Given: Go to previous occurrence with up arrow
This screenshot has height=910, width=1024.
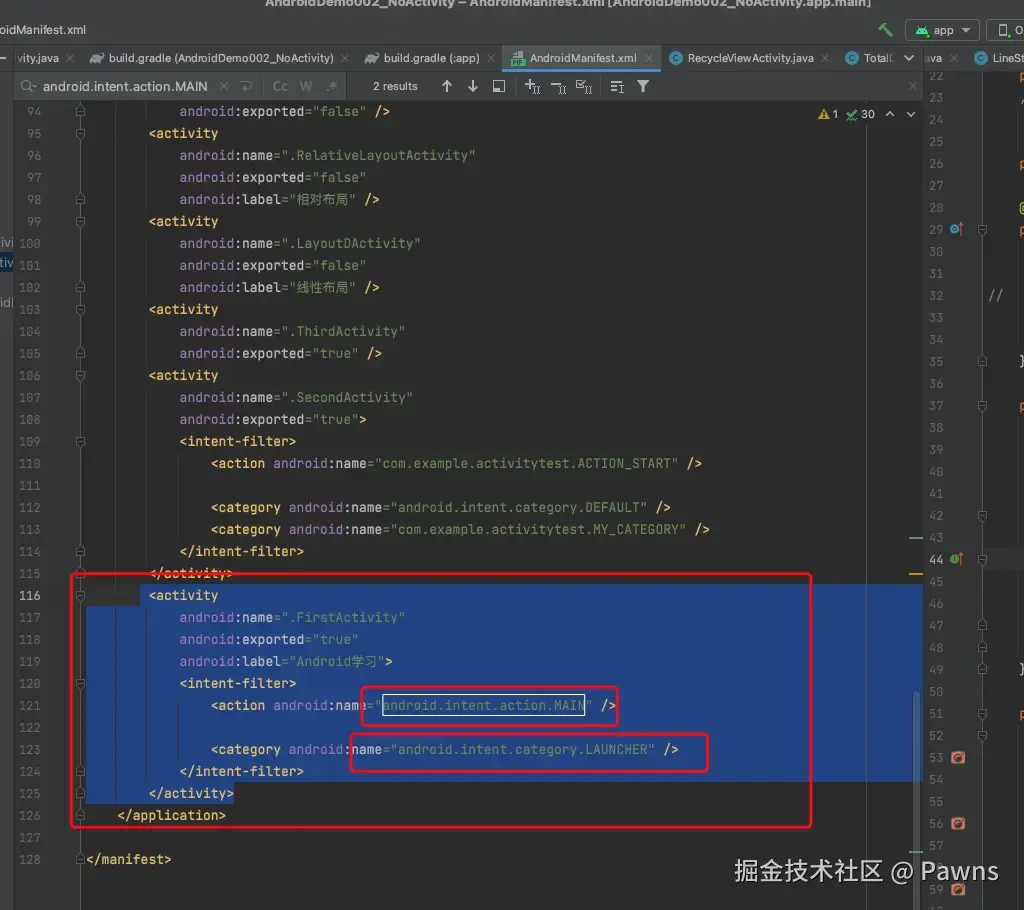Looking at the screenshot, I should click(x=447, y=86).
